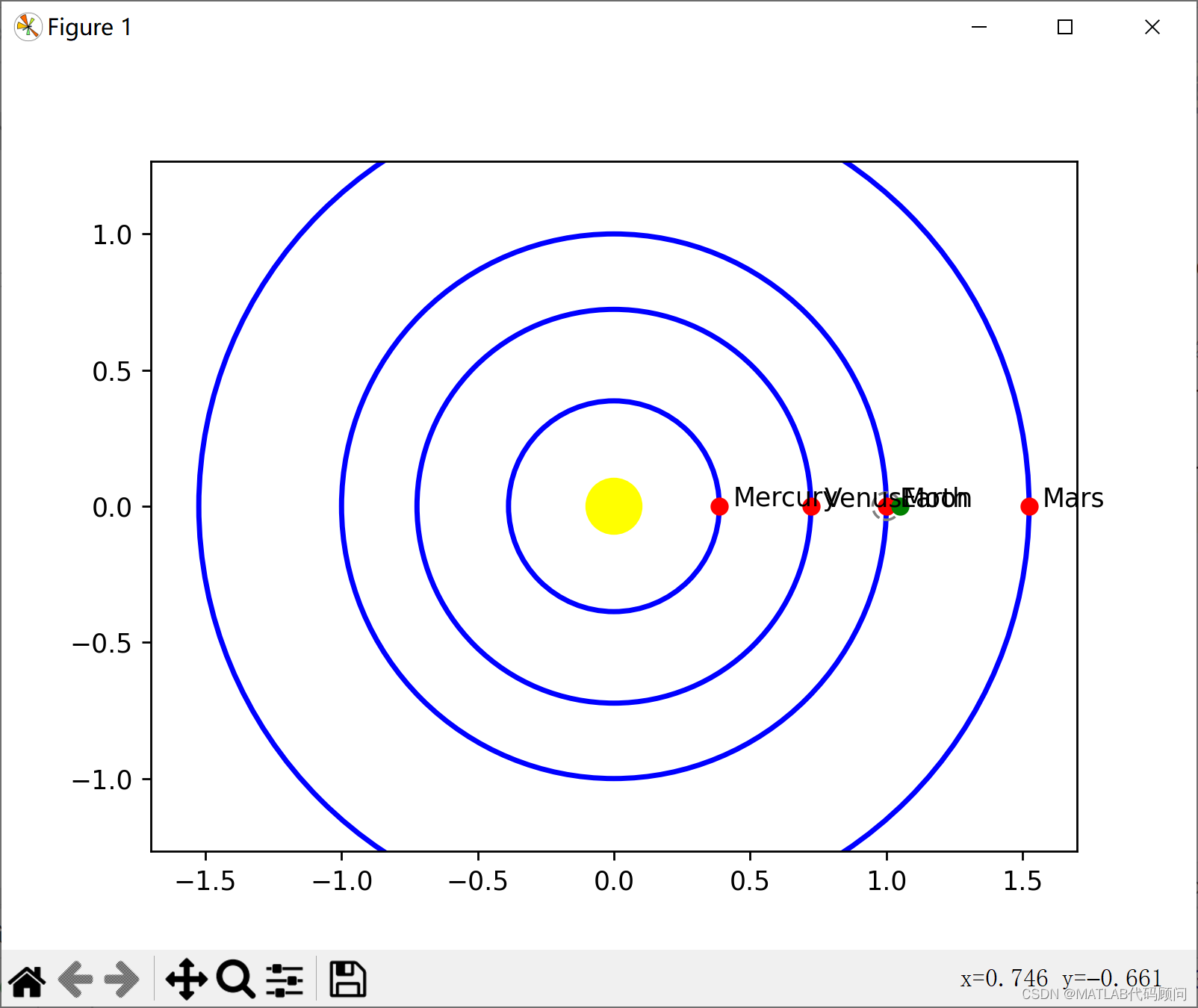Screen dimensions: 1198x1008
Task: Click the yellow Sun at the center
Action: coord(613,507)
